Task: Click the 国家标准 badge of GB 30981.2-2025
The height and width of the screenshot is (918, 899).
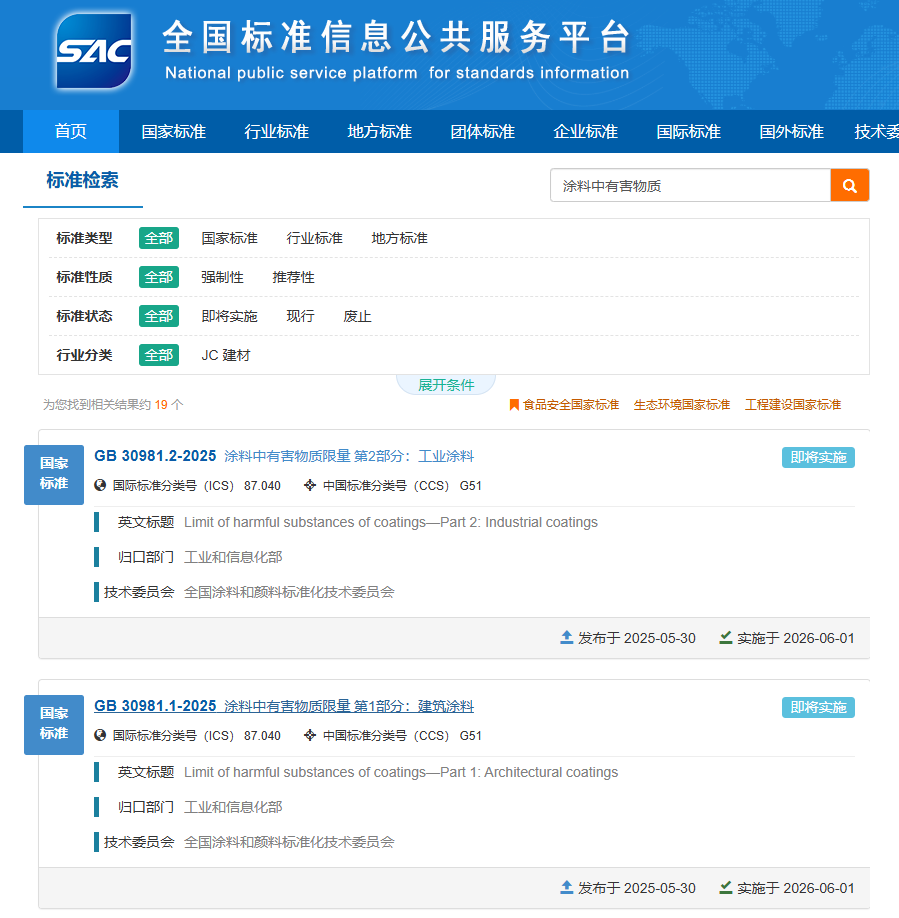Action: click(x=54, y=474)
